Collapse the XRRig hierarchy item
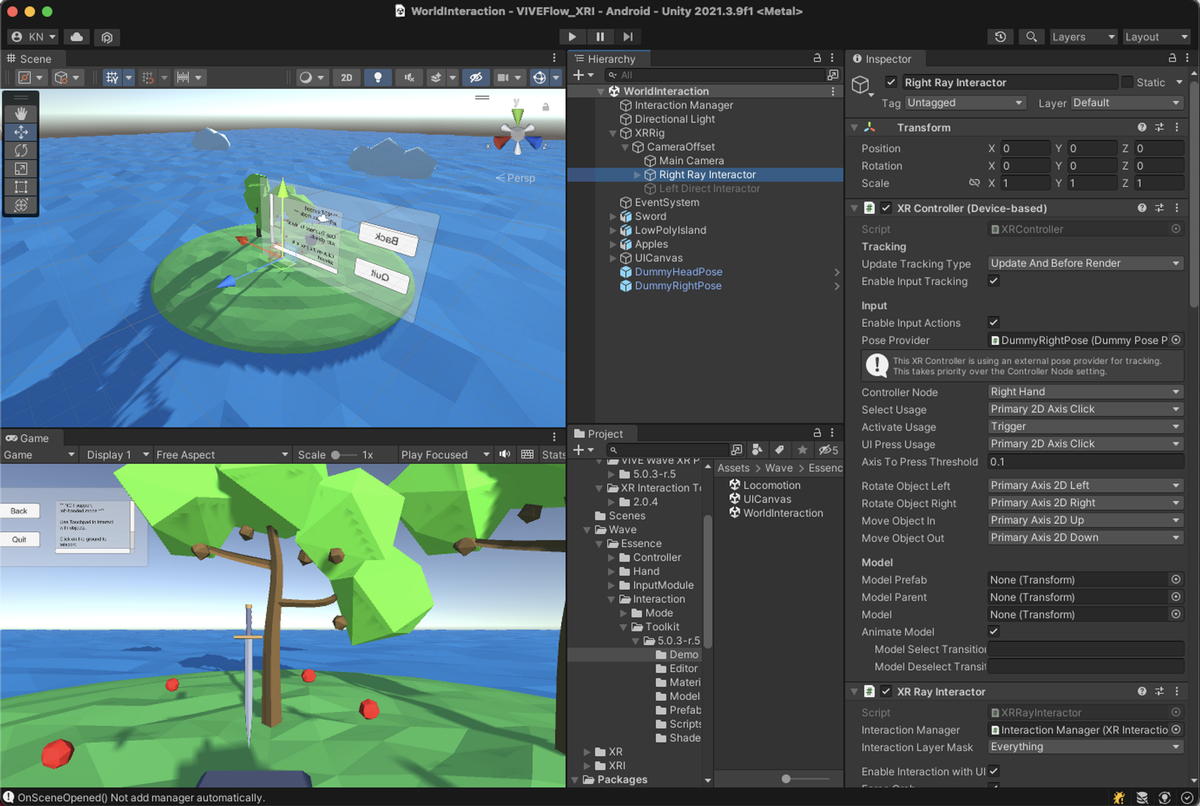Viewport: 1200px width, 806px height. [x=614, y=133]
